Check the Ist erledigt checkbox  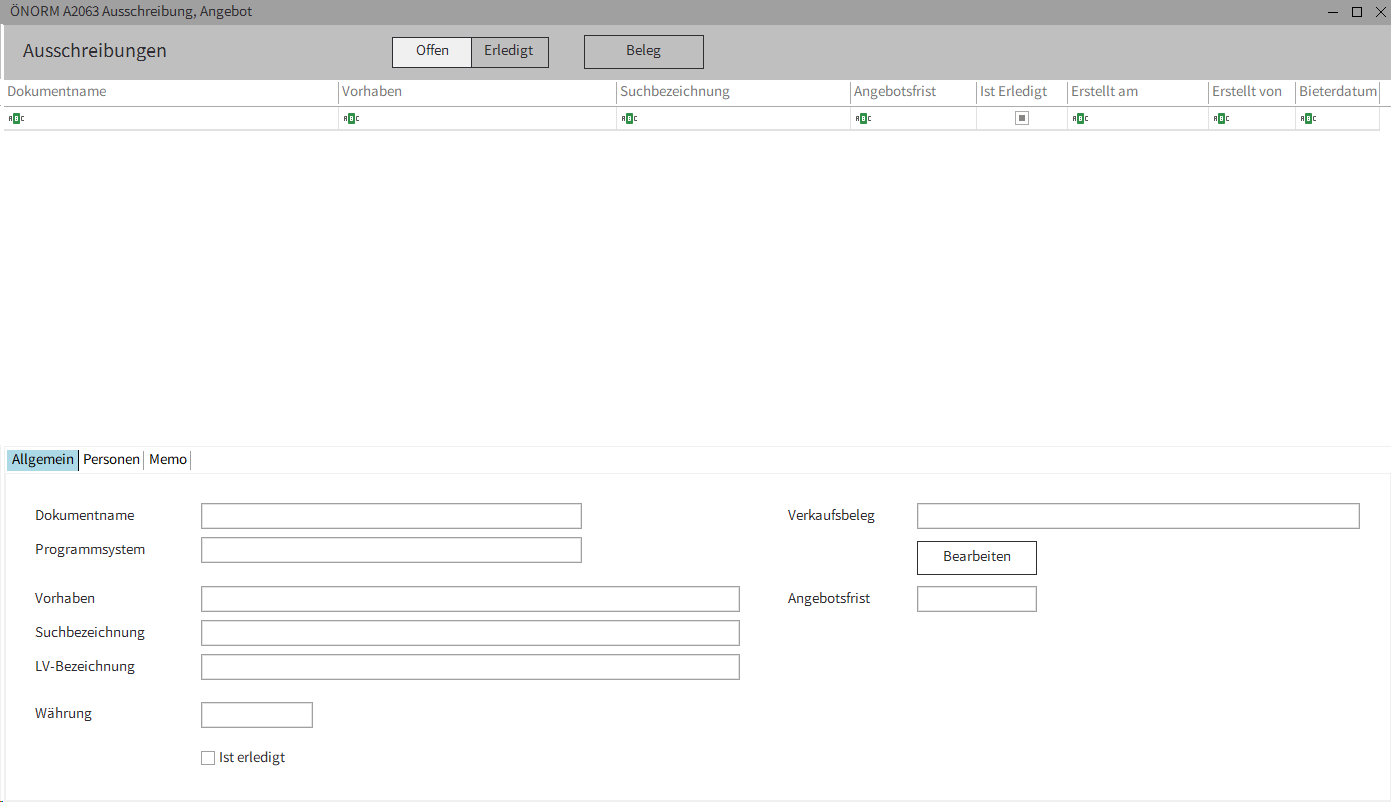pos(208,758)
